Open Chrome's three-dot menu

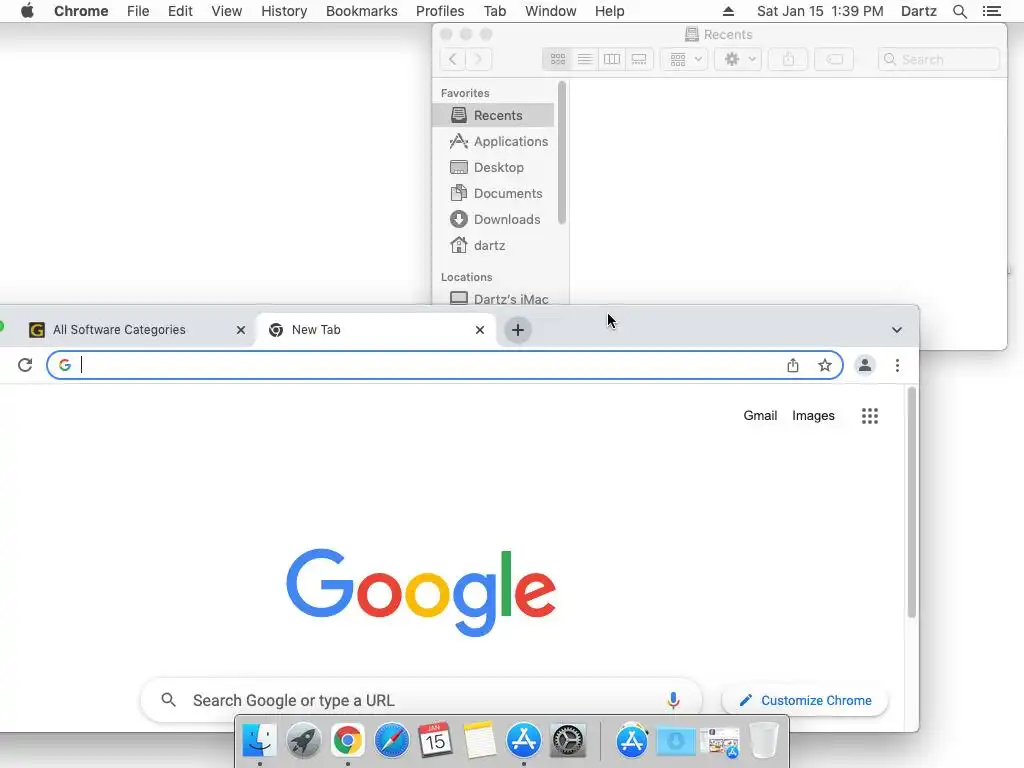(897, 365)
